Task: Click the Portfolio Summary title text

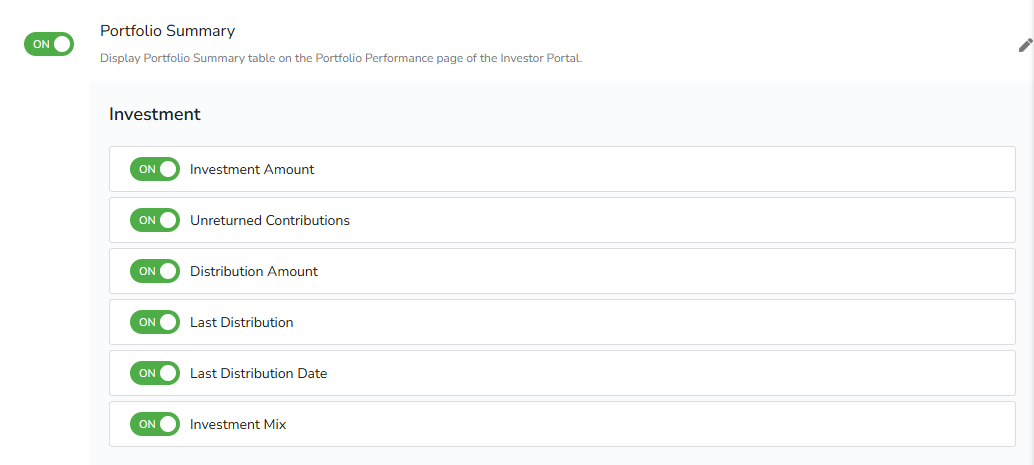Action: pos(167,31)
